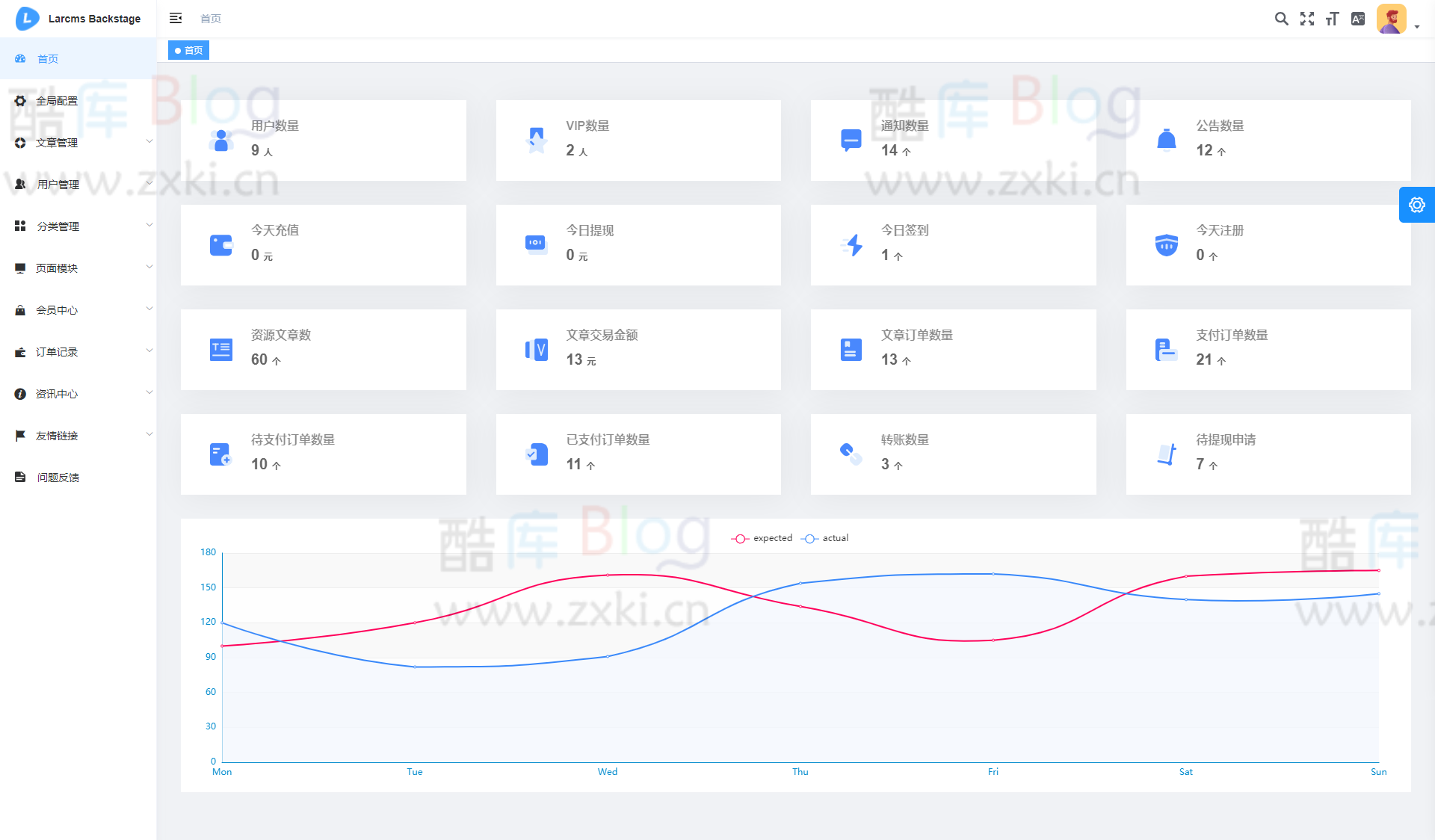
Task: Open 问题反馈 in the sidebar
Action: [x=58, y=477]
